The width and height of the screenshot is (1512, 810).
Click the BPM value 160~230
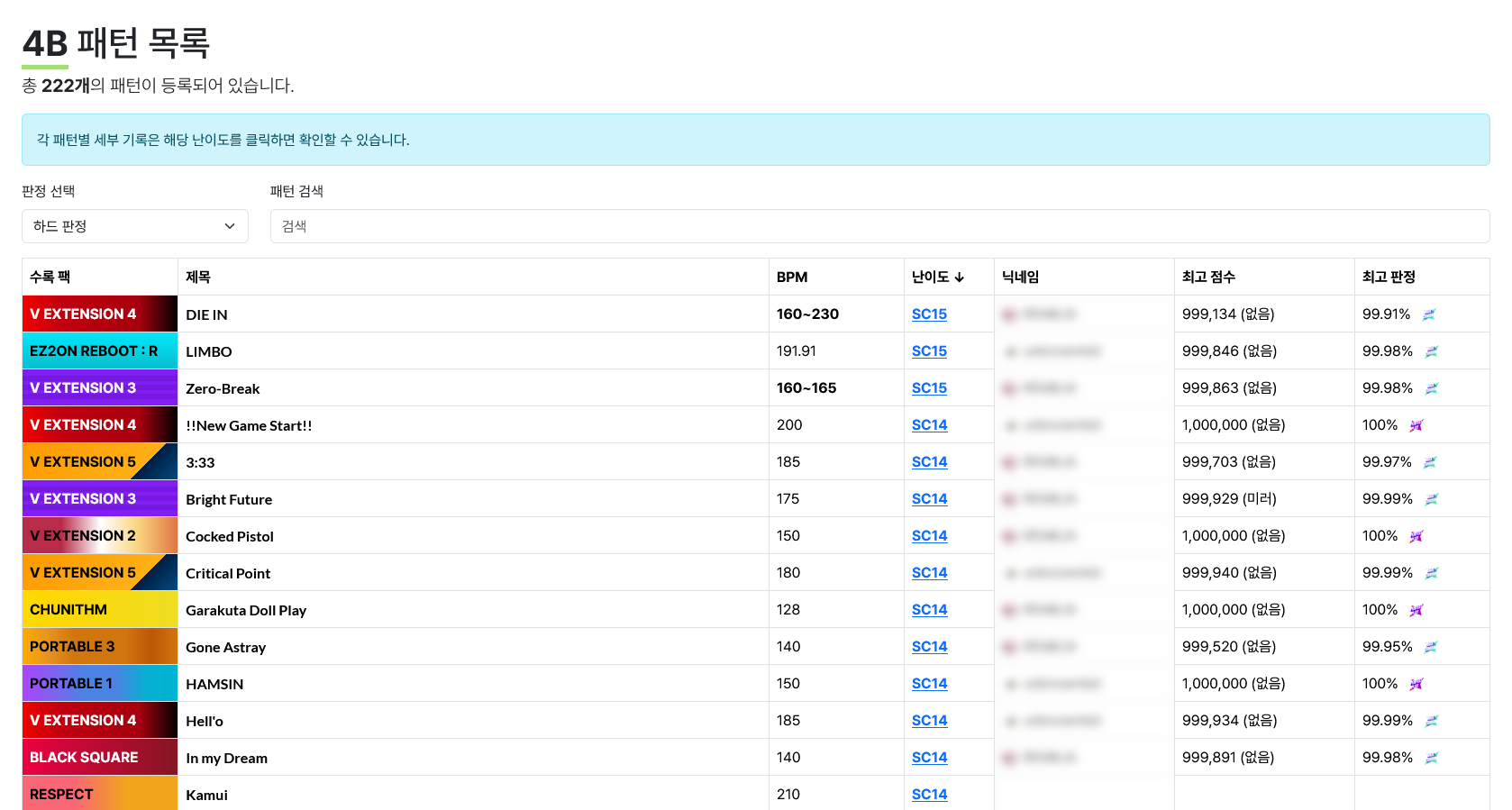tap(807, 314)
